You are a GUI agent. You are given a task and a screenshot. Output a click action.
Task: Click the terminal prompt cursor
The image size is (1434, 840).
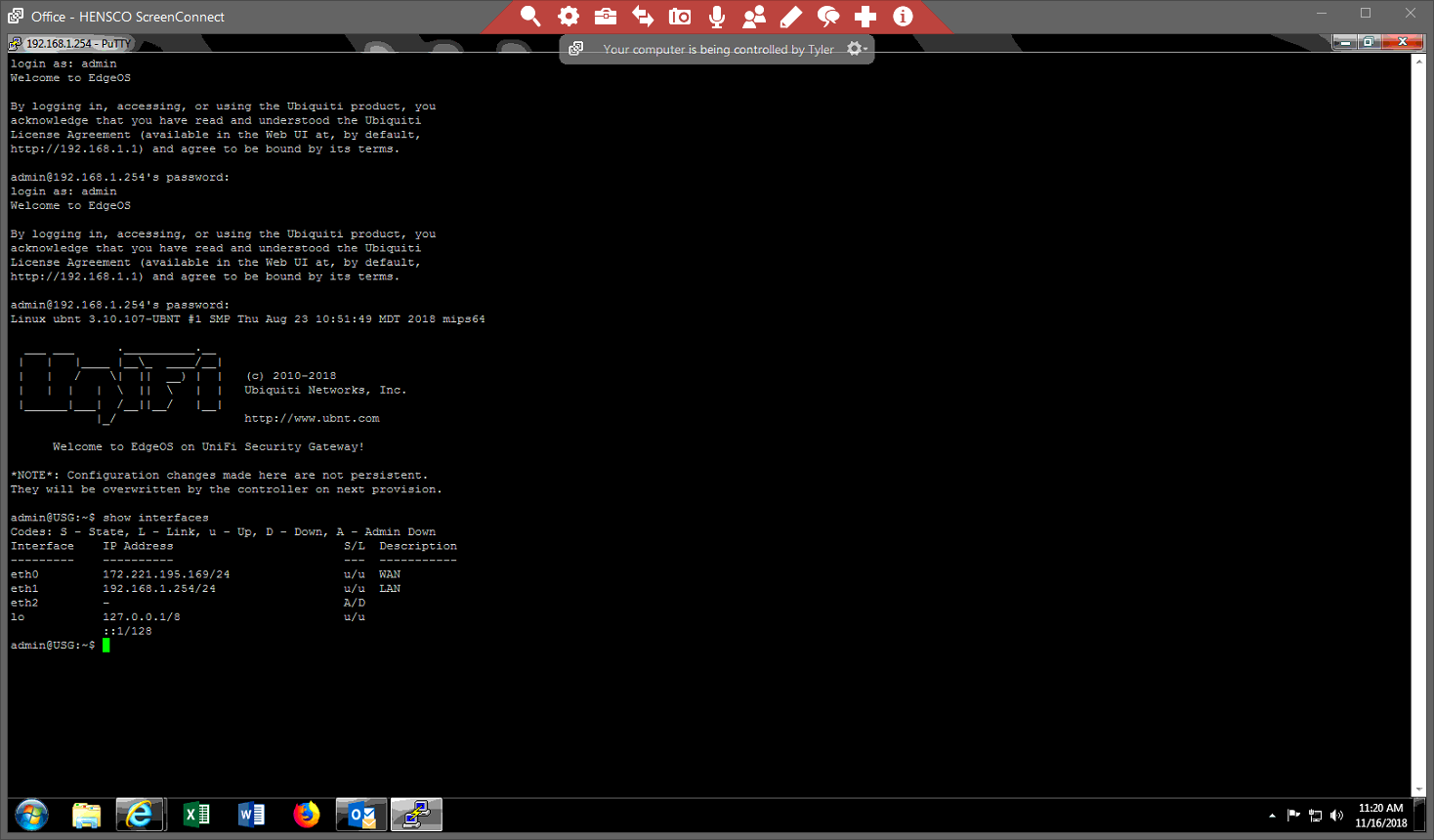click(x=105, y=646)
